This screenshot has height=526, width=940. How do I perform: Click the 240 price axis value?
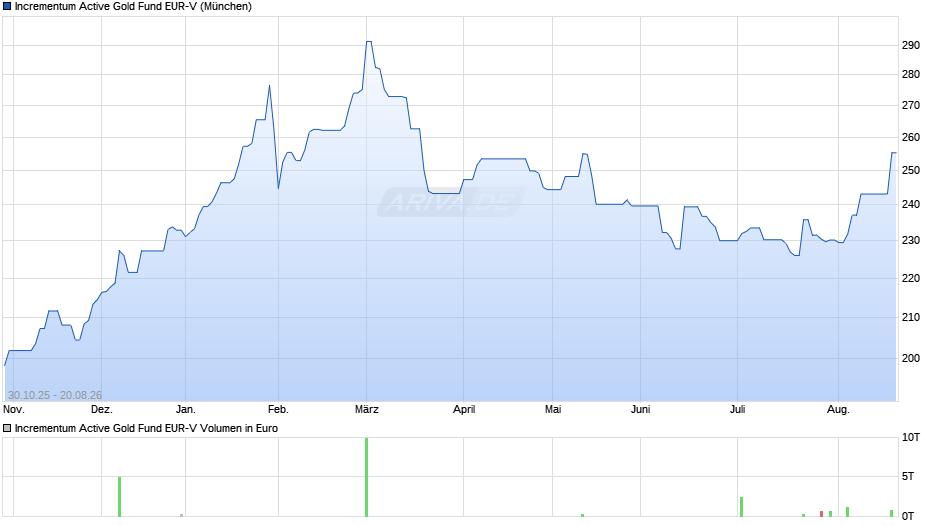pyautogui.click(x=911, y=205)
